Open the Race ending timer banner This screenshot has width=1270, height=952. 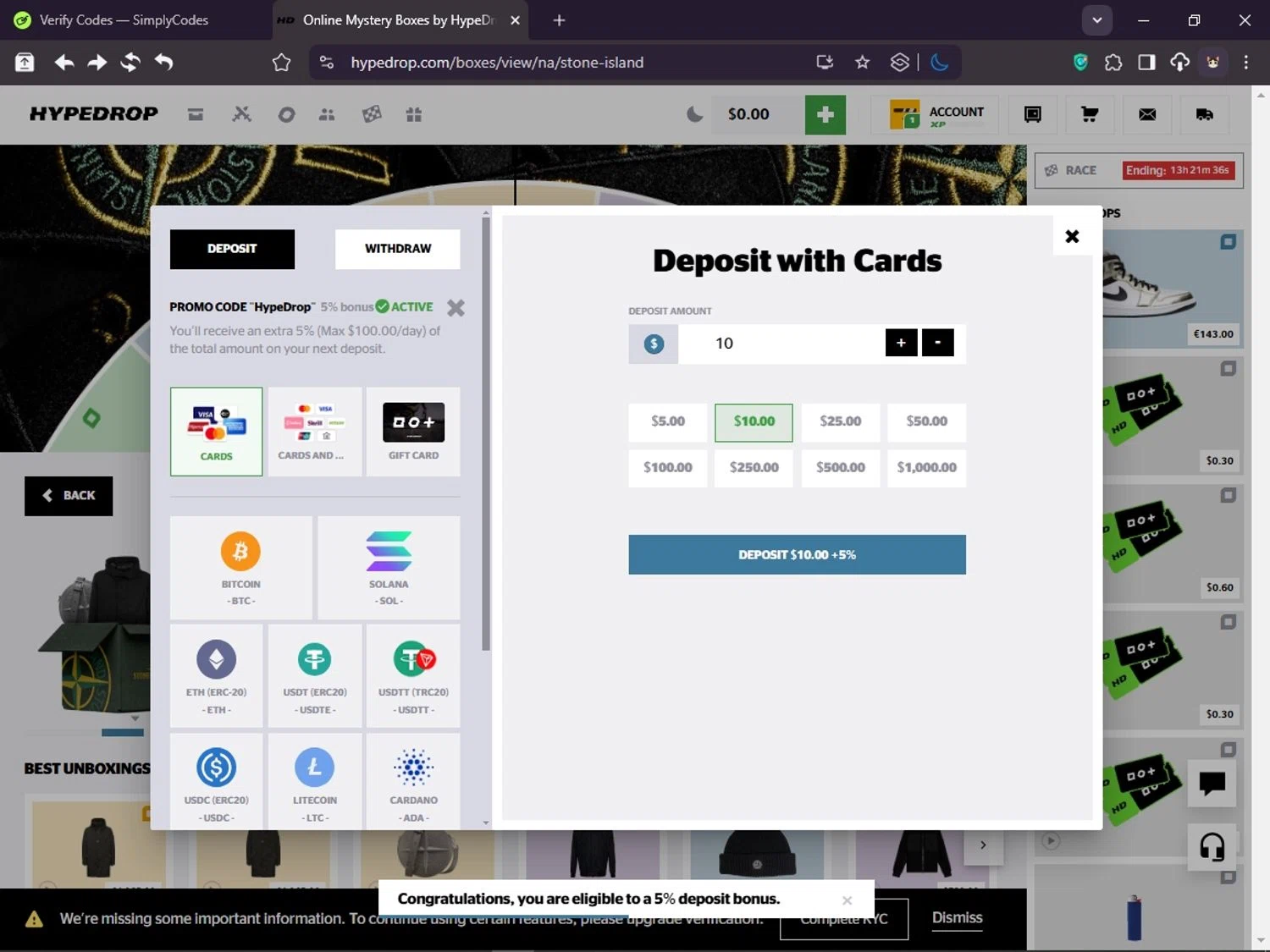click(1139, 170)
